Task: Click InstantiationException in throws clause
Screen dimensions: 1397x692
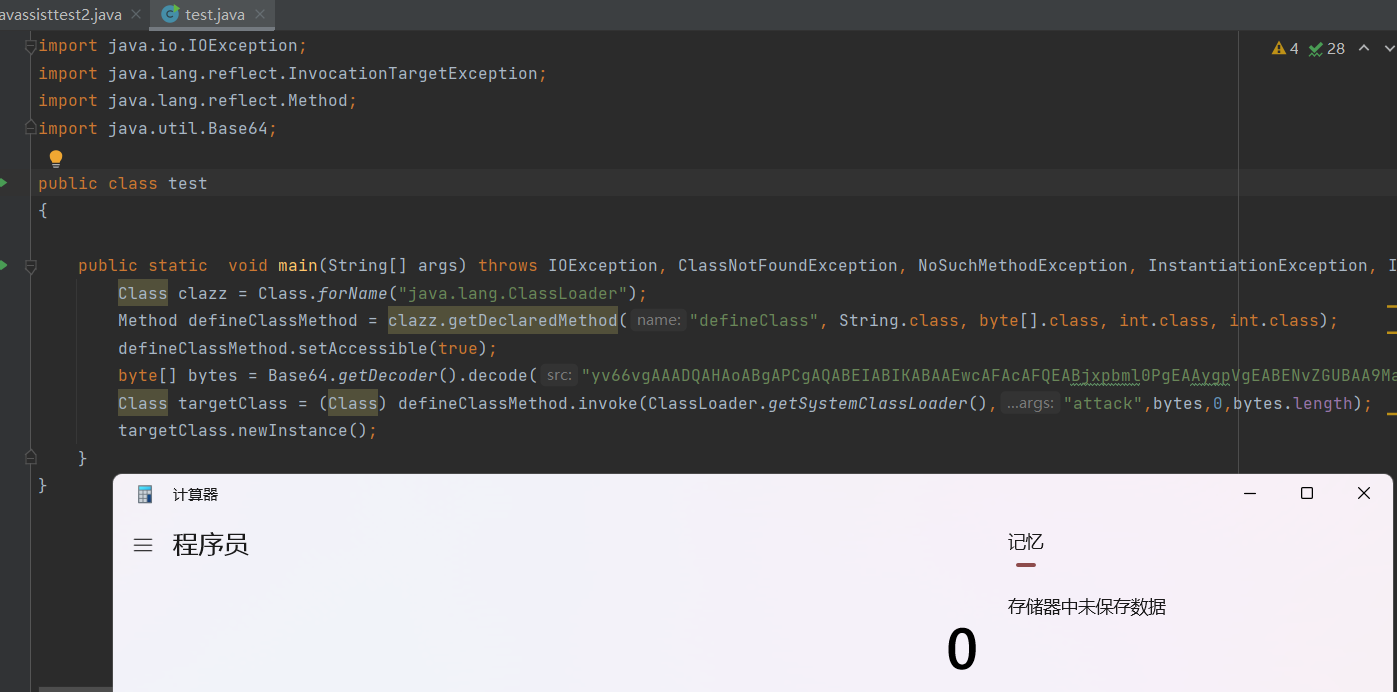Action: 1258,266
